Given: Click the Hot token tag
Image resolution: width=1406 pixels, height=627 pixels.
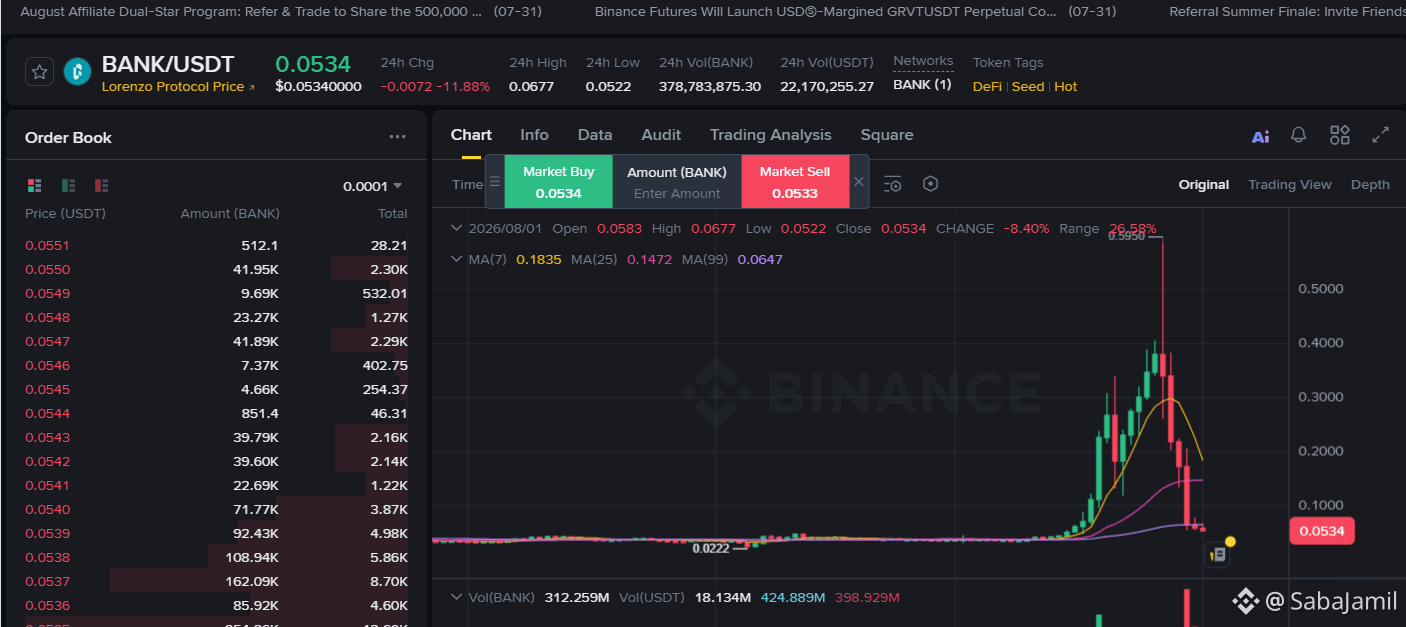Looking at the screenshot, I should click(1066, 87).
